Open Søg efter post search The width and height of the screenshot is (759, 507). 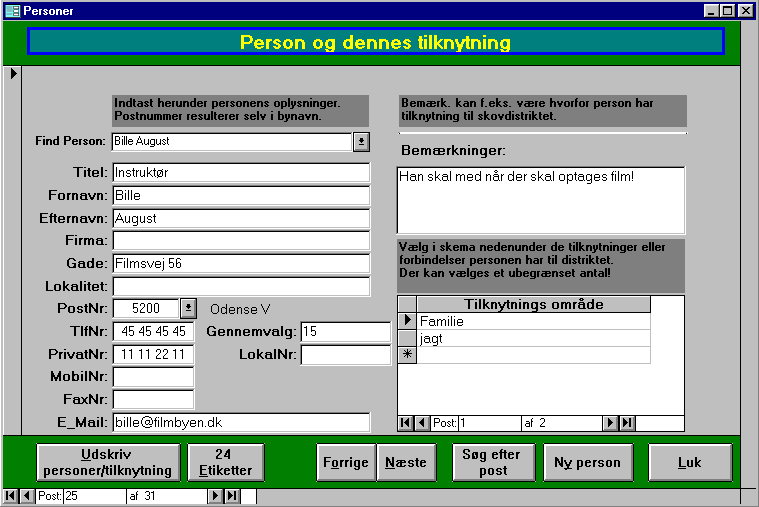click(492, 463)
